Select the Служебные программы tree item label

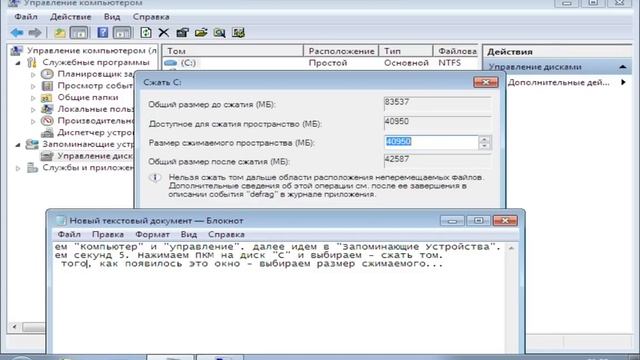(96, 62)
